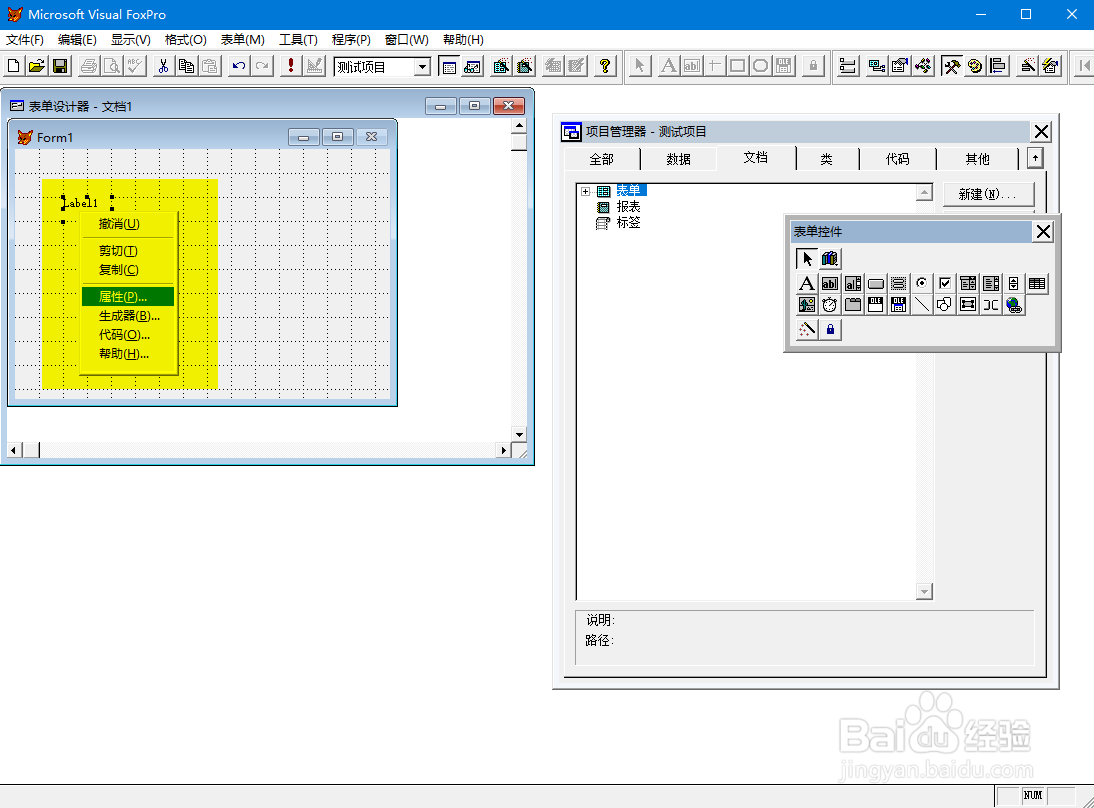This screenshot has width=1094, height=808.
Task: Open the 表单(M) menu
Action: (243, 40)
